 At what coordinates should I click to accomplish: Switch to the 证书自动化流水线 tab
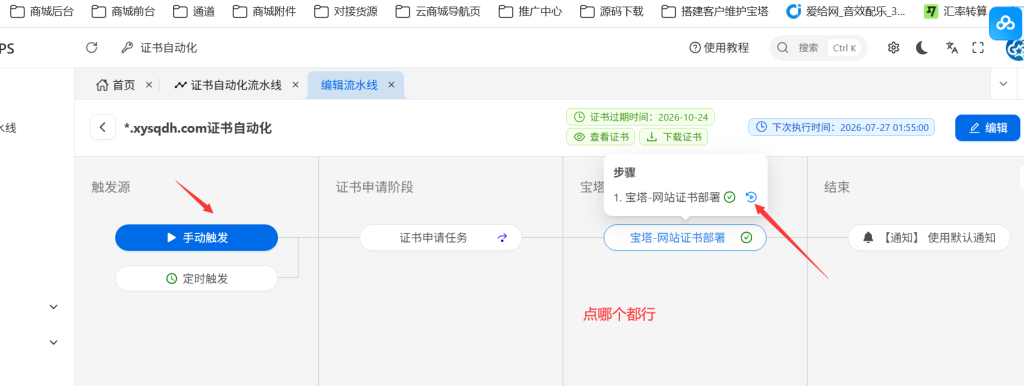point(228,85)
